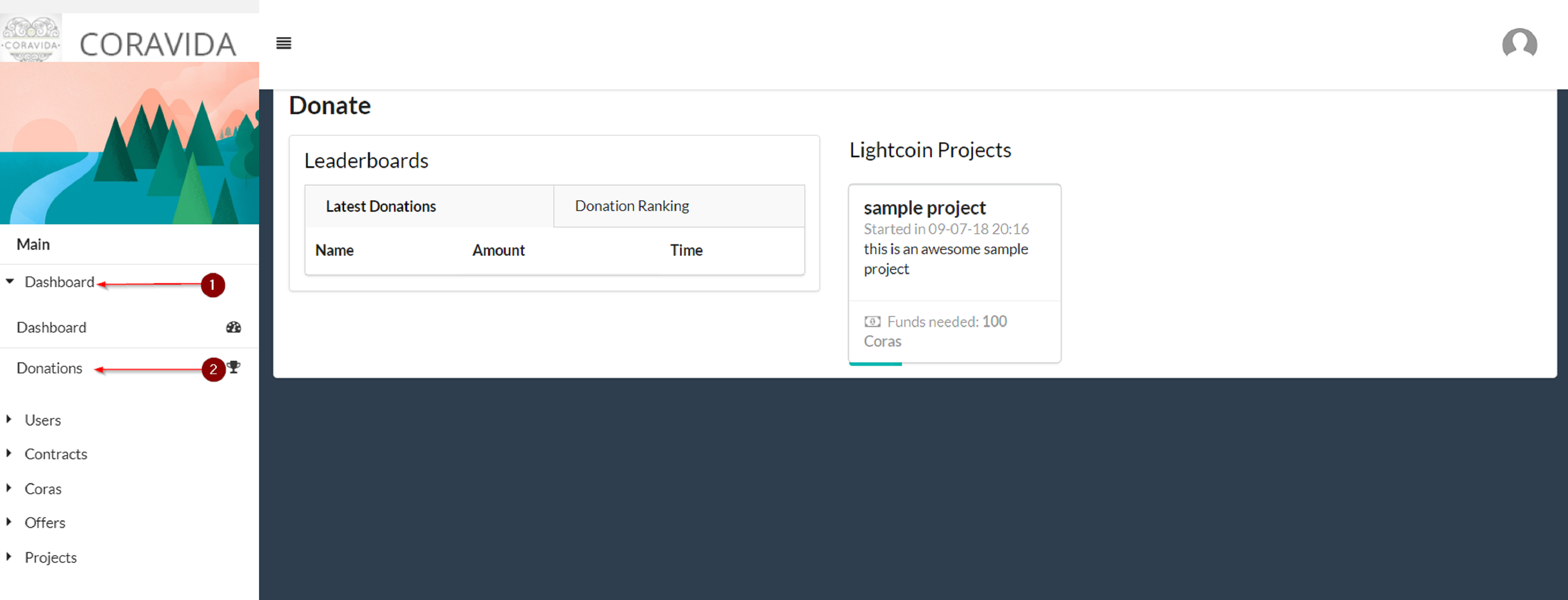Switch to the Latest Donations tab
The image size is (1568, 600).
coord(380,207)
